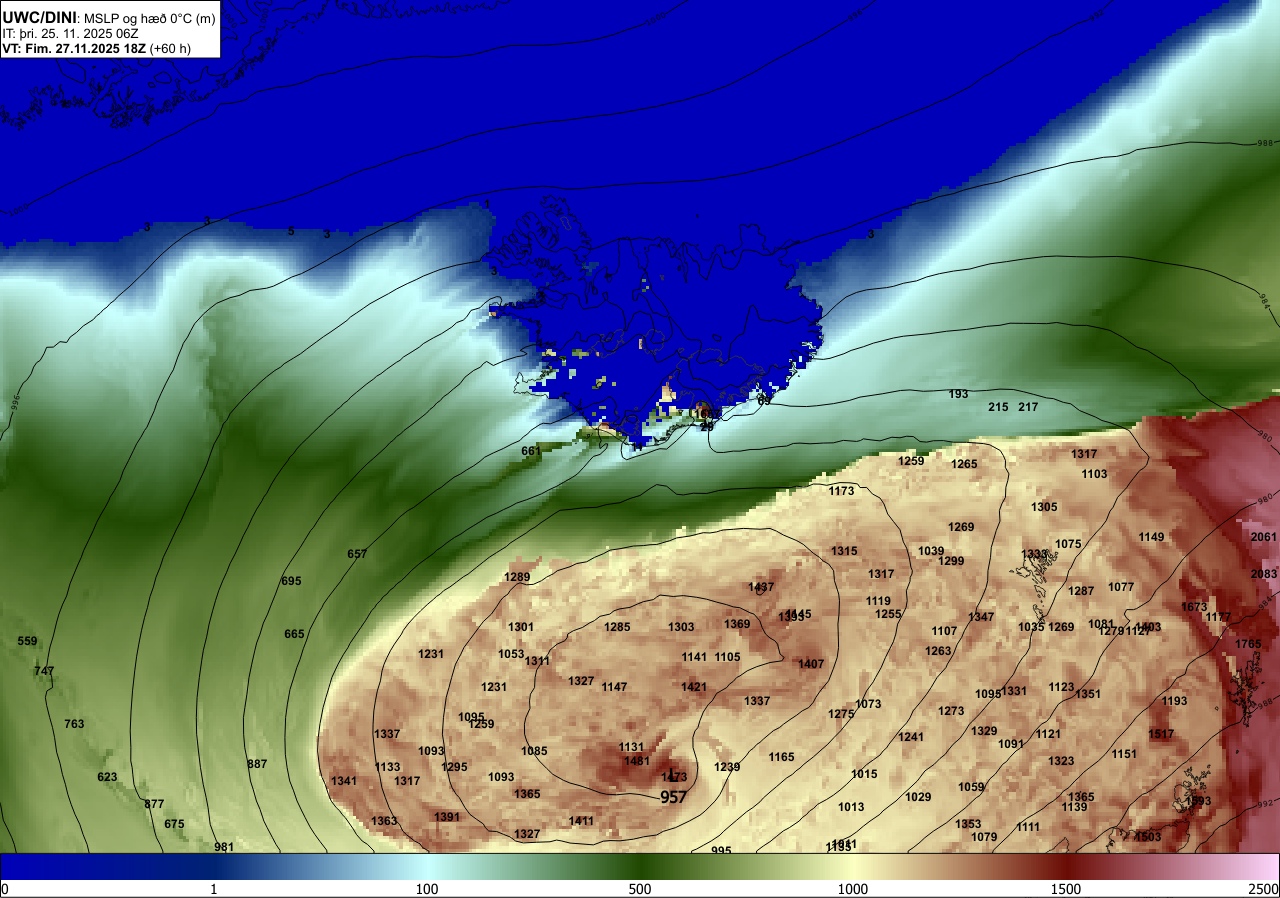Click the map value 1265
Viewport: 1280px width, 898px height.
(964, 464)
